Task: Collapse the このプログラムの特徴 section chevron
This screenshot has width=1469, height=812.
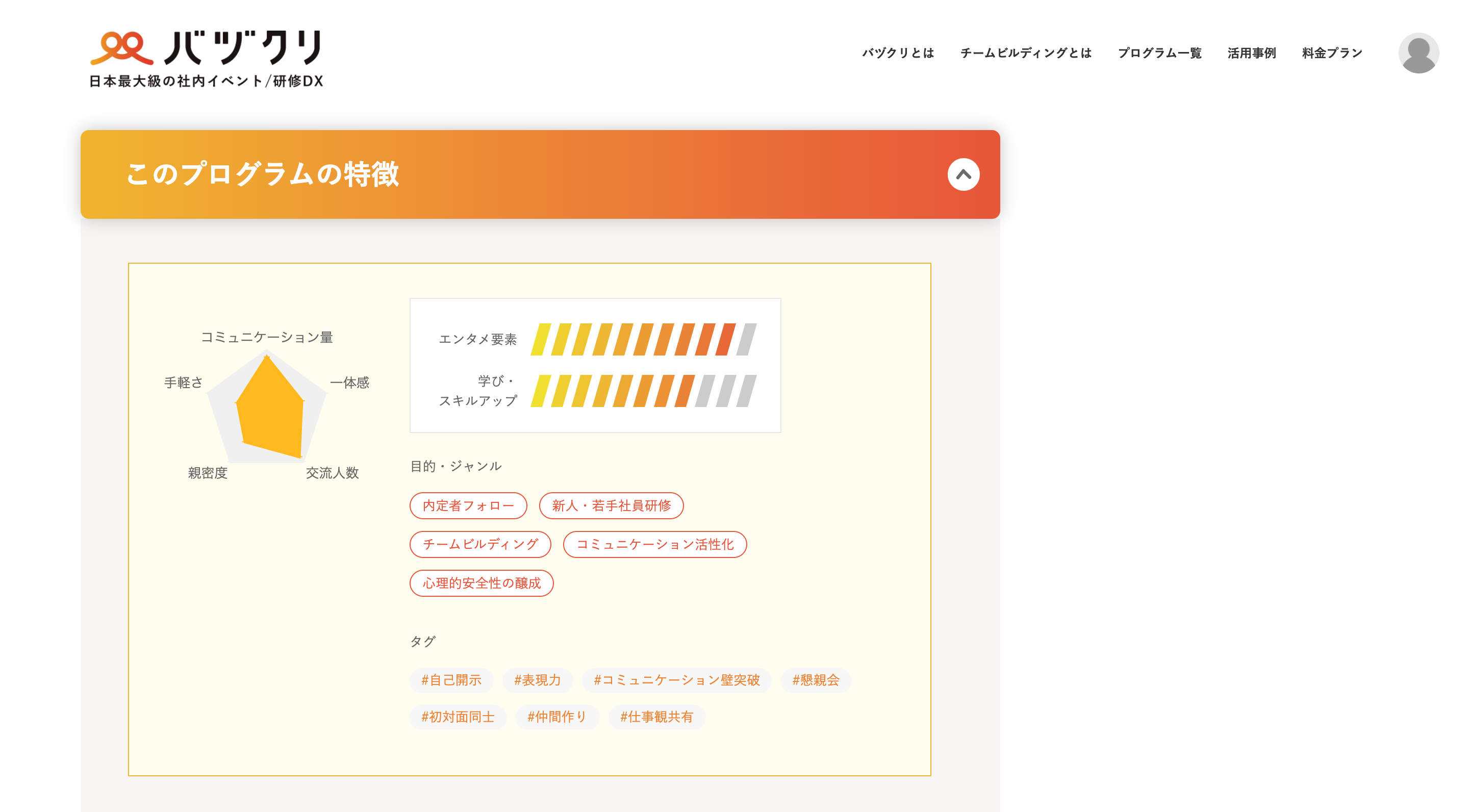Action: click(x=963, y=174)
